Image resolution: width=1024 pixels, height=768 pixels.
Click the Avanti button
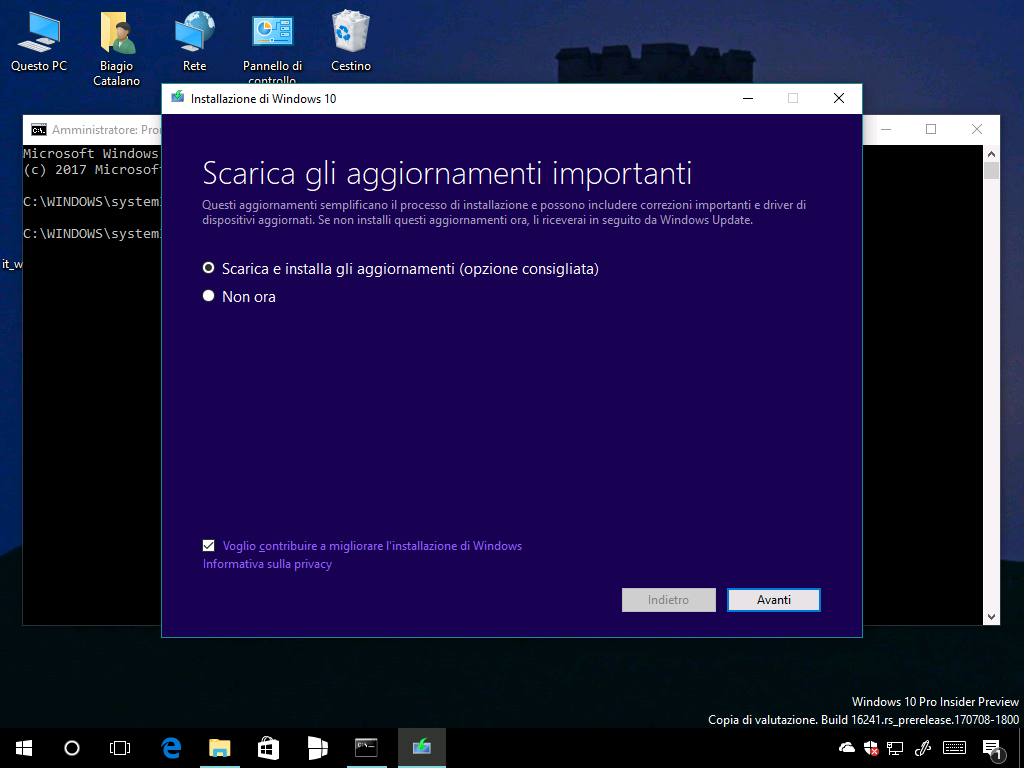774,600
